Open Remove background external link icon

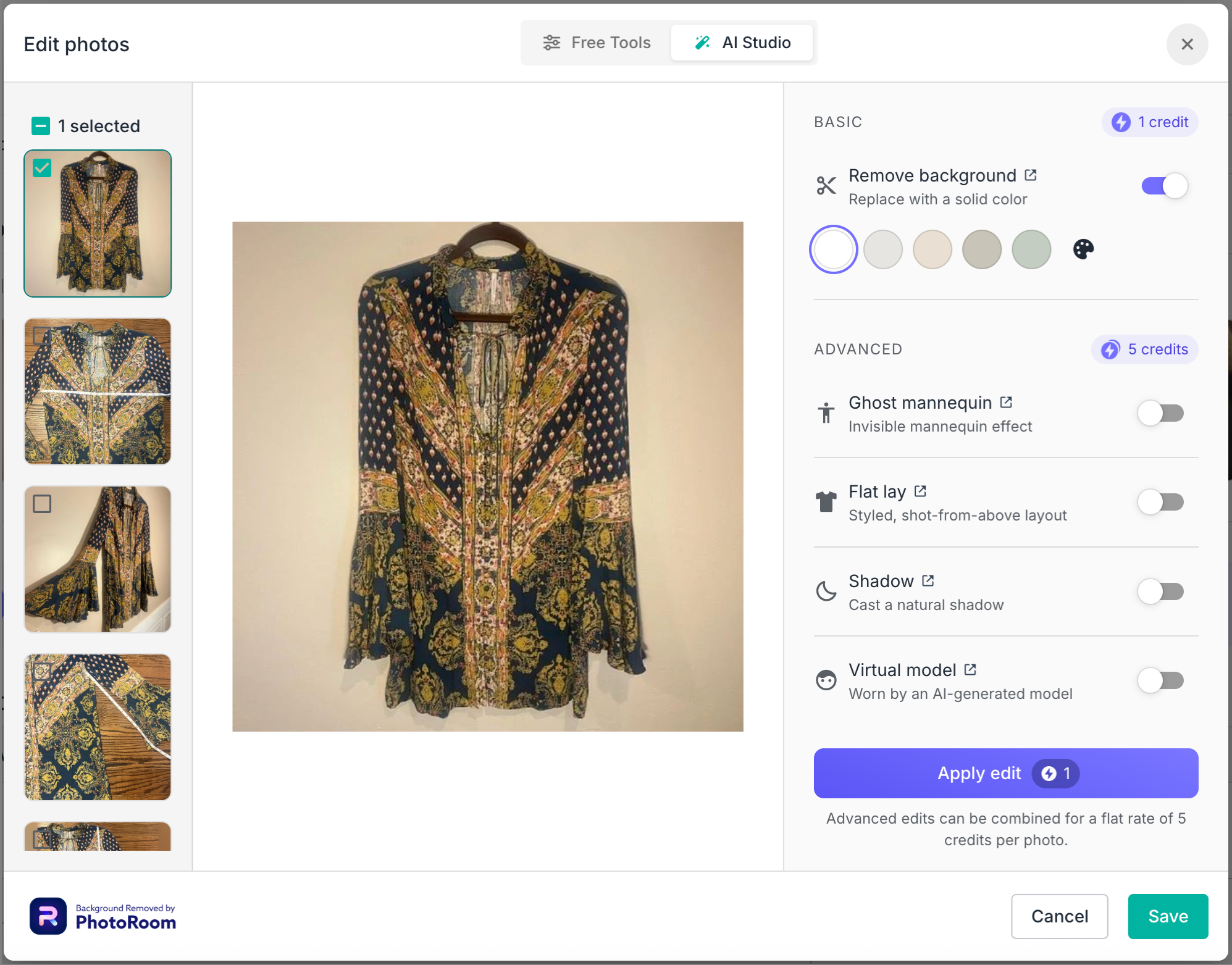click(x=1030, y=175)
